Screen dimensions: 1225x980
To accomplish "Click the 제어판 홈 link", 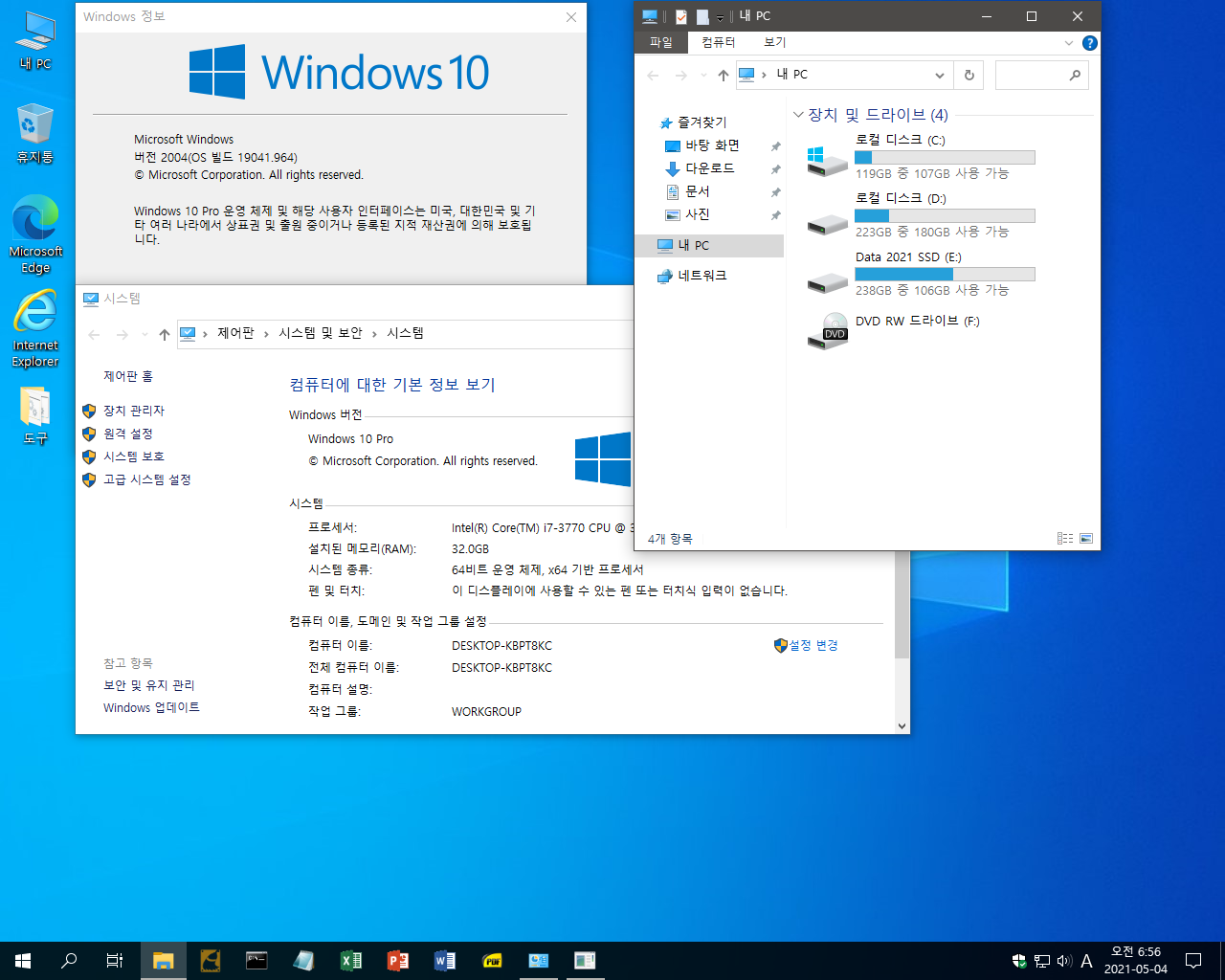I will tap(128, 377).
